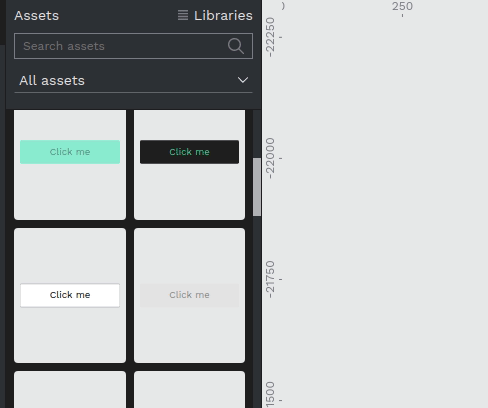Click the empty asset card at bottom right
The width and height of the screenshot is (488, 408).
coord(189,390)
